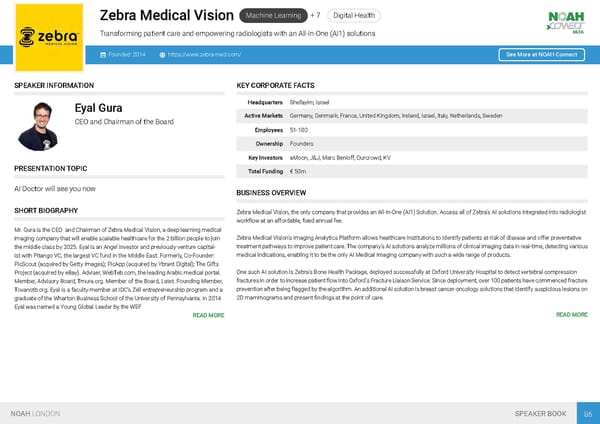Click the calendar icon next to Founded 2014
The image size is (600, 424).
(x=104, y=53)
